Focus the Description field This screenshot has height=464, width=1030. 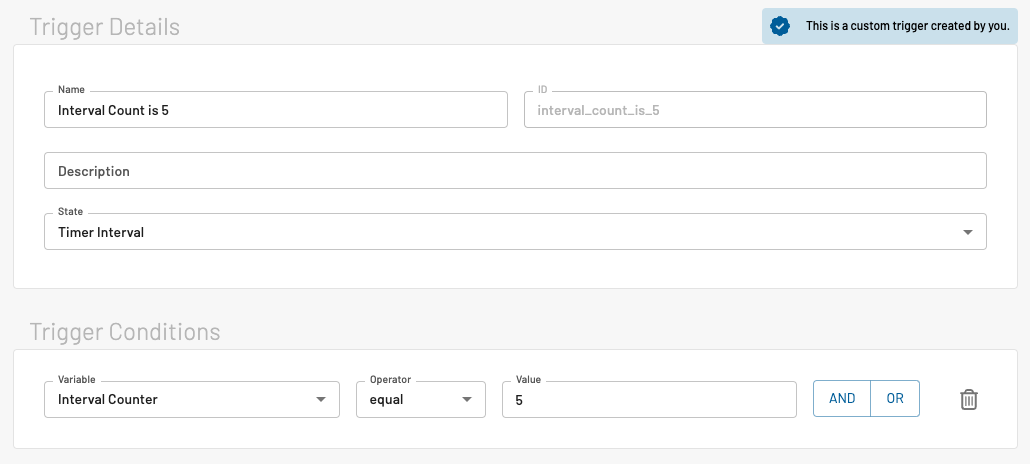coord(515,171)
